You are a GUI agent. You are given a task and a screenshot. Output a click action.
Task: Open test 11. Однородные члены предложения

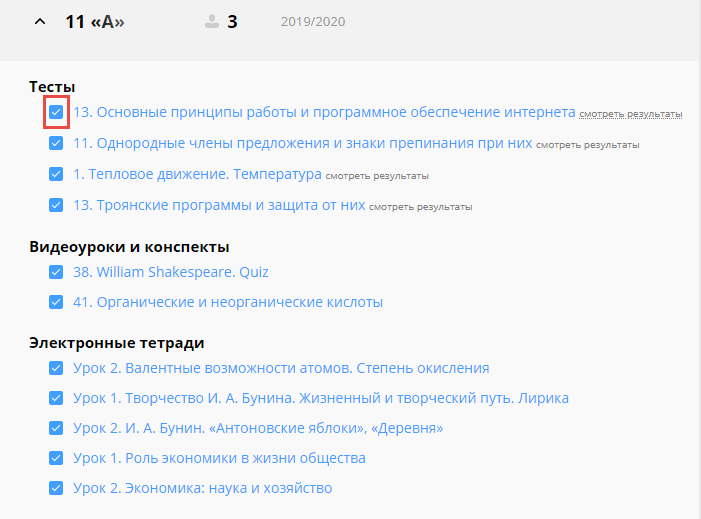tap(303, 143)
